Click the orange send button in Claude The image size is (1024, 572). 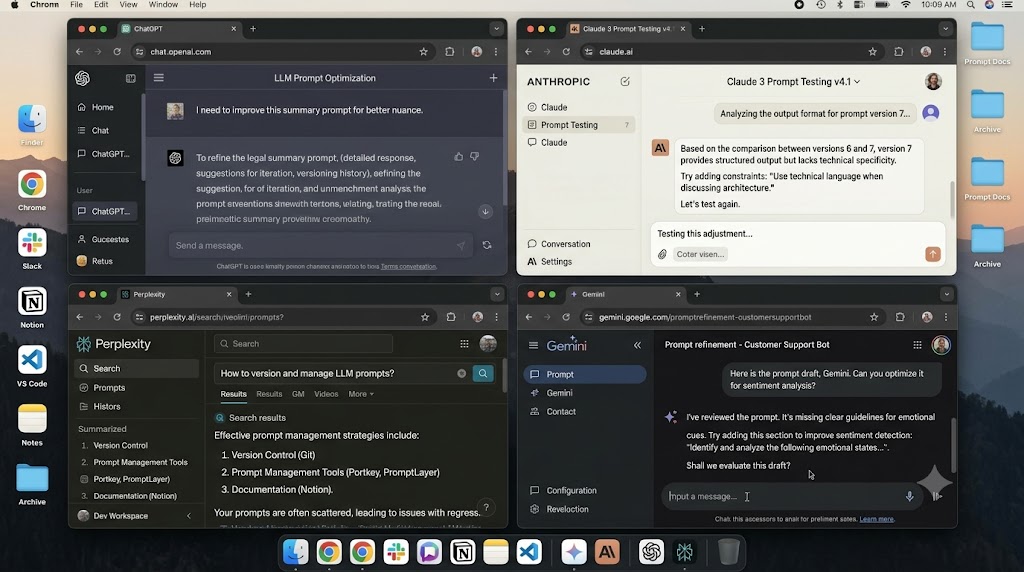pos(933,254)
